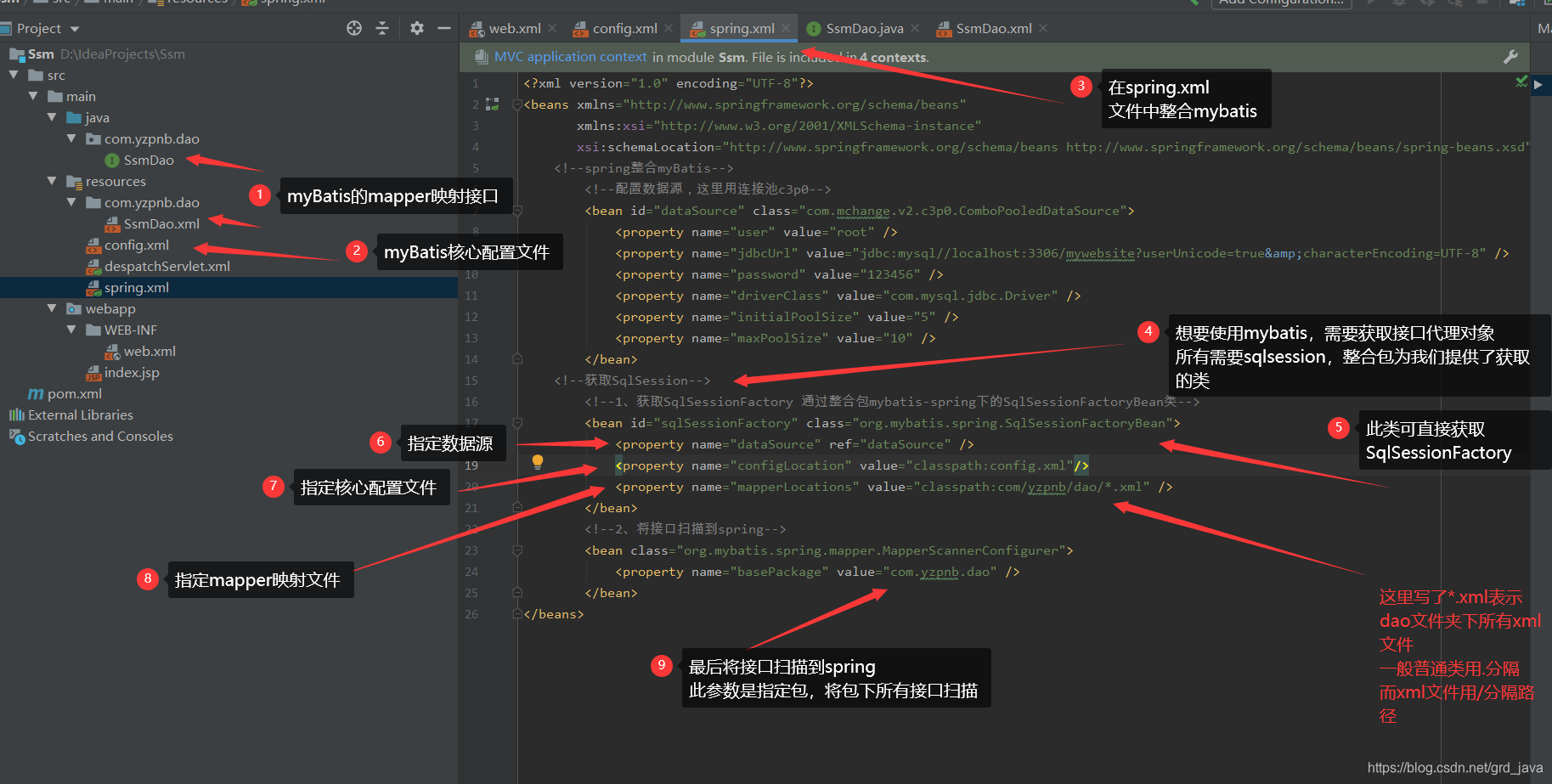Collapse the java folder

pyautogui.click(x=52, y=117)
